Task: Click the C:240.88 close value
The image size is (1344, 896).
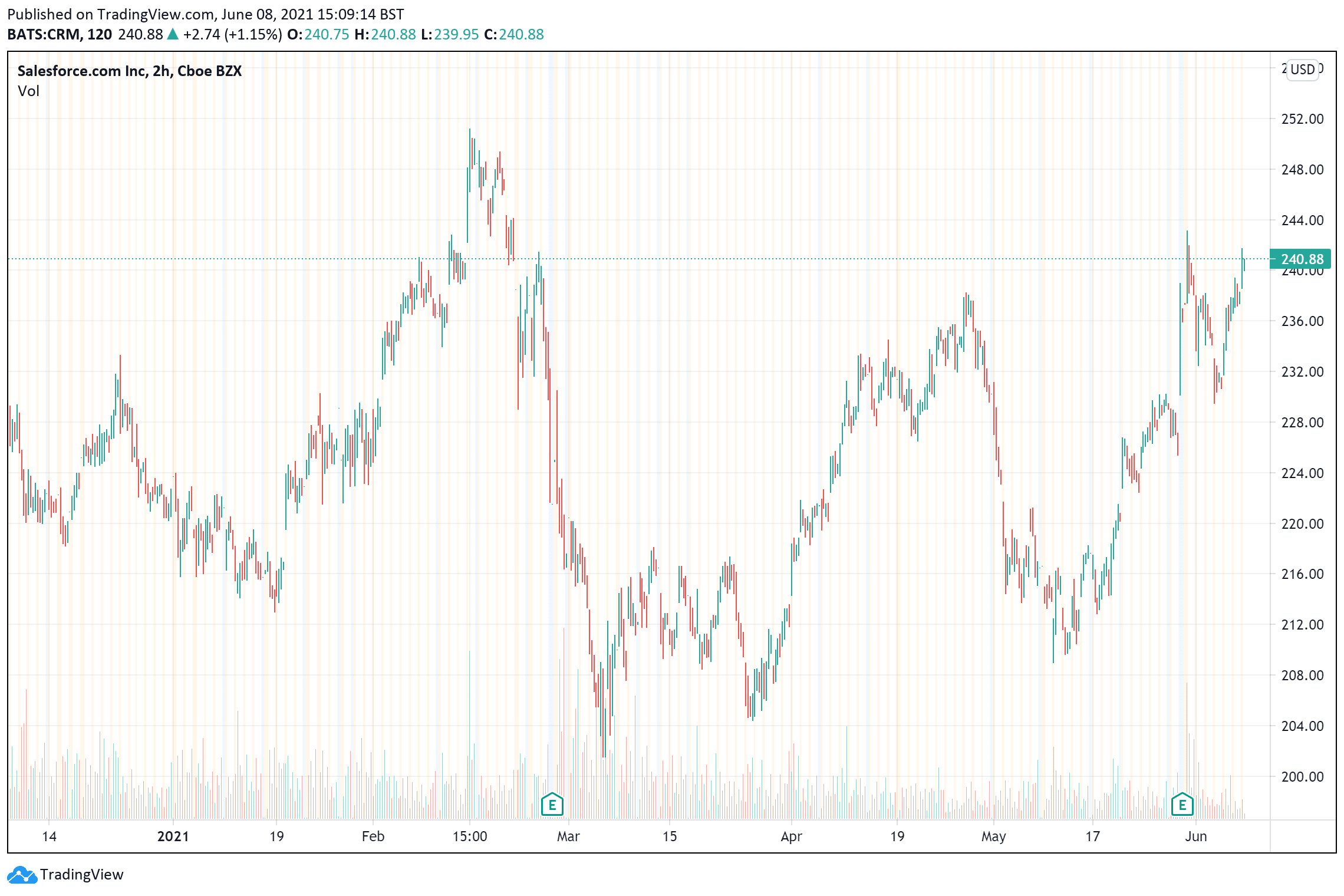Action: pyautogui.click(x=514, y=35)
